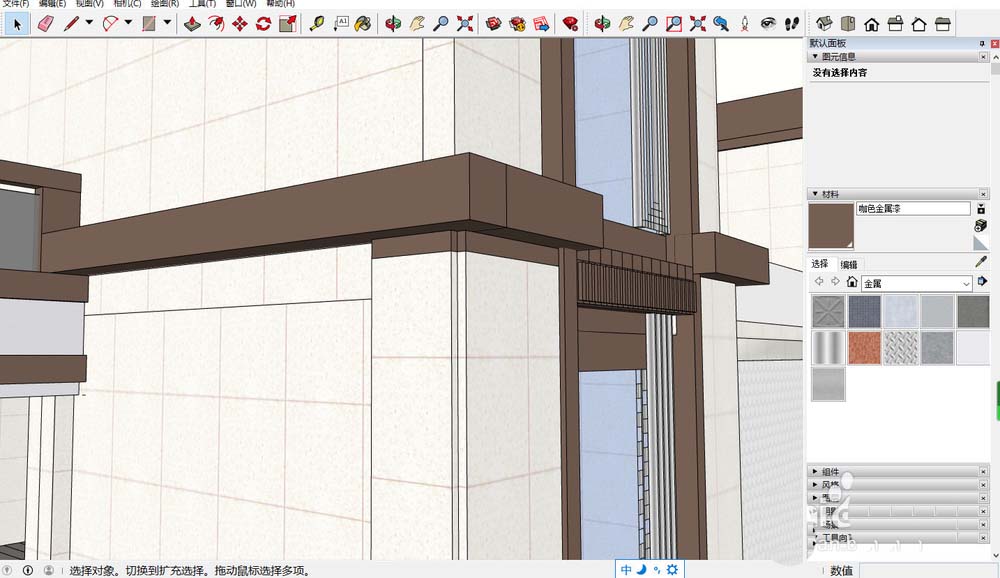1000x578 pixels.
Task: Select the blue-gray grid metal thumbnail
Action: (864, 311)
